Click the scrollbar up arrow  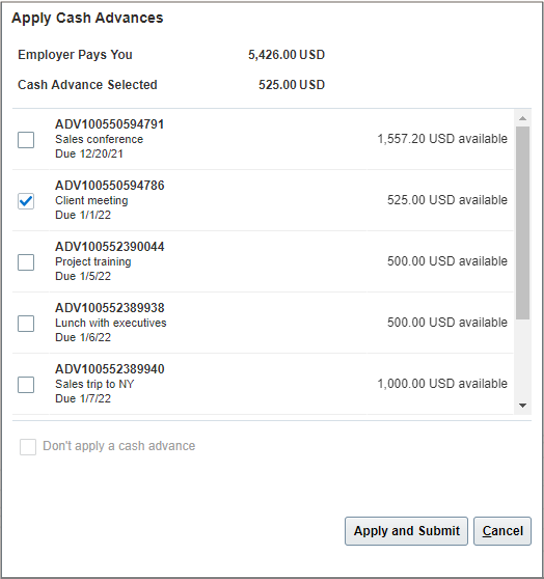523,119
